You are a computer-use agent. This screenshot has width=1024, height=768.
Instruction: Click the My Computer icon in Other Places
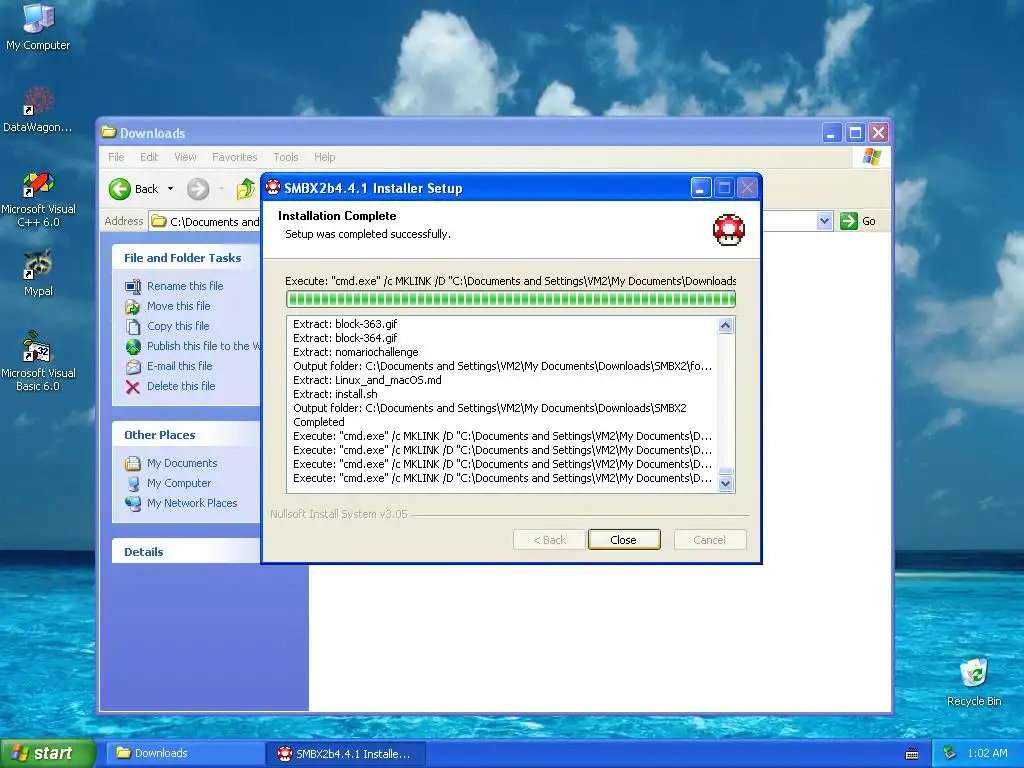point(133,484)
